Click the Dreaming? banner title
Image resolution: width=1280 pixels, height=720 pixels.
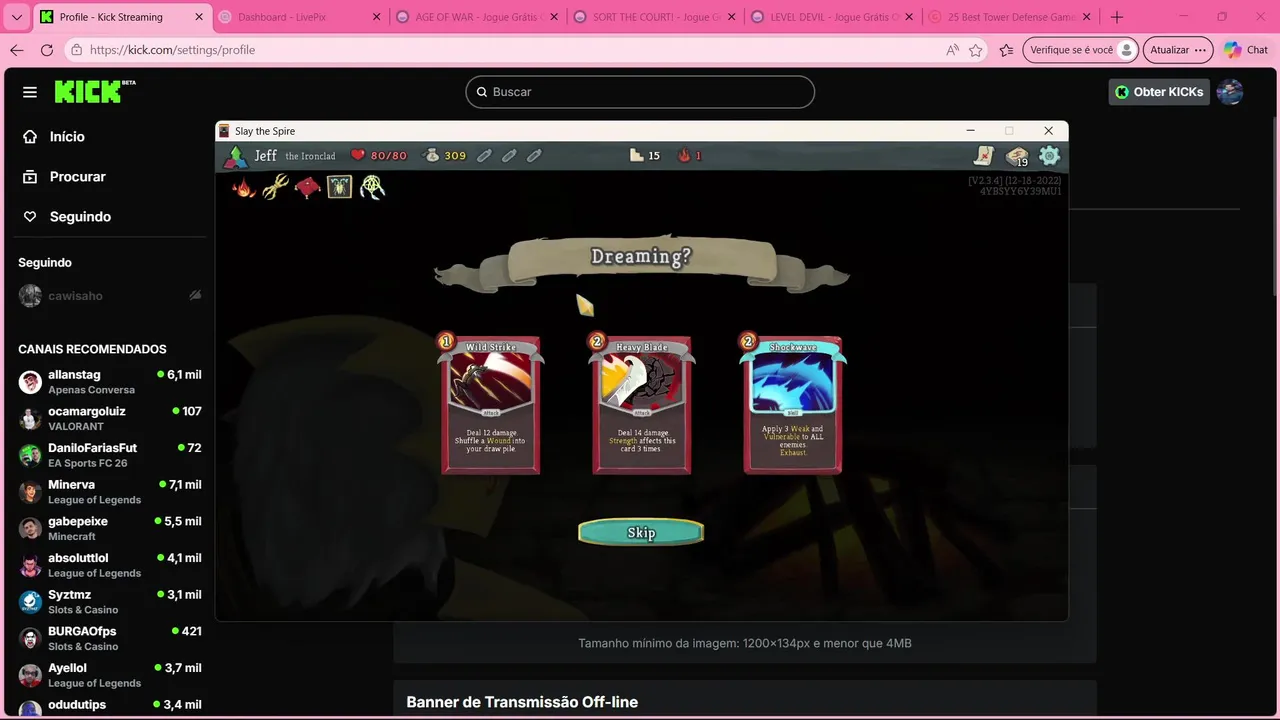[641, 257]
